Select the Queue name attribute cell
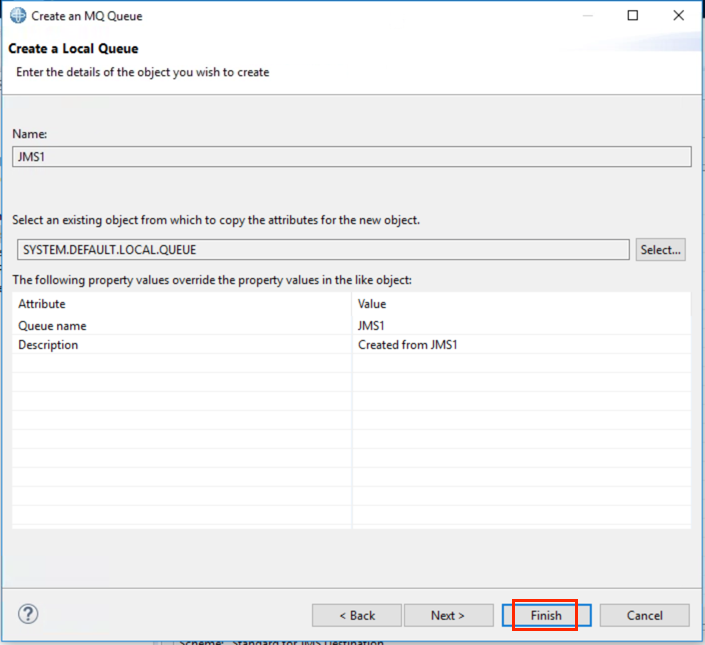The height and width of the screenshot is (645, 705). [182, 325]
